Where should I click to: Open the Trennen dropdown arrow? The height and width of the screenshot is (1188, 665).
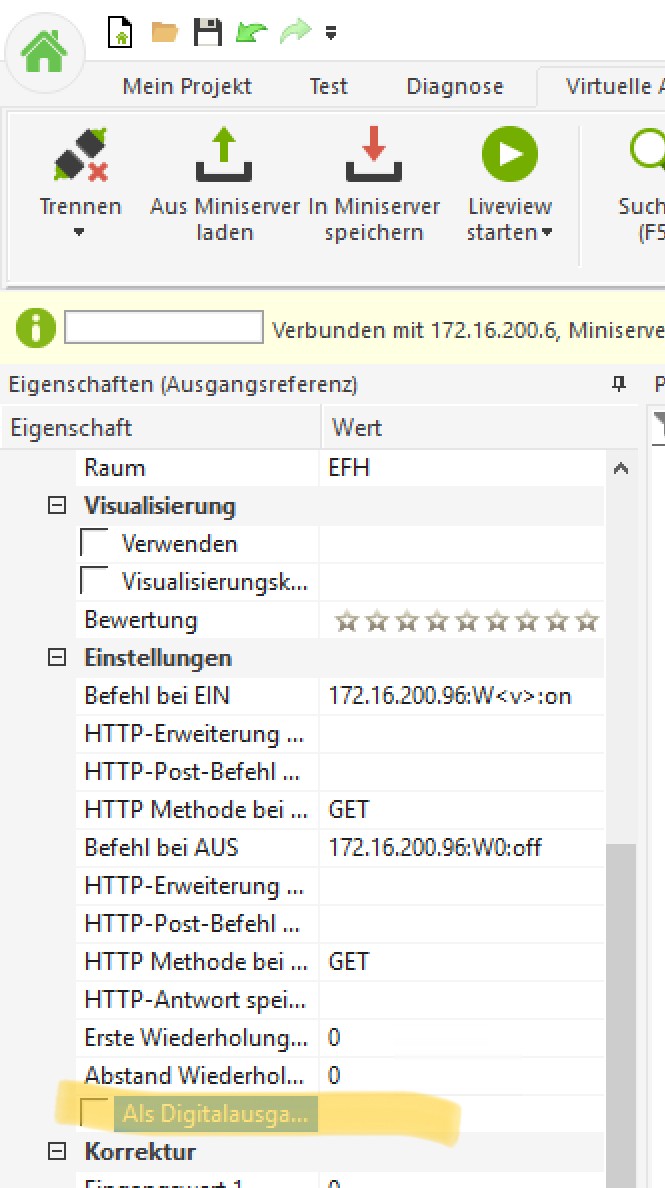(x=80, y=233)
